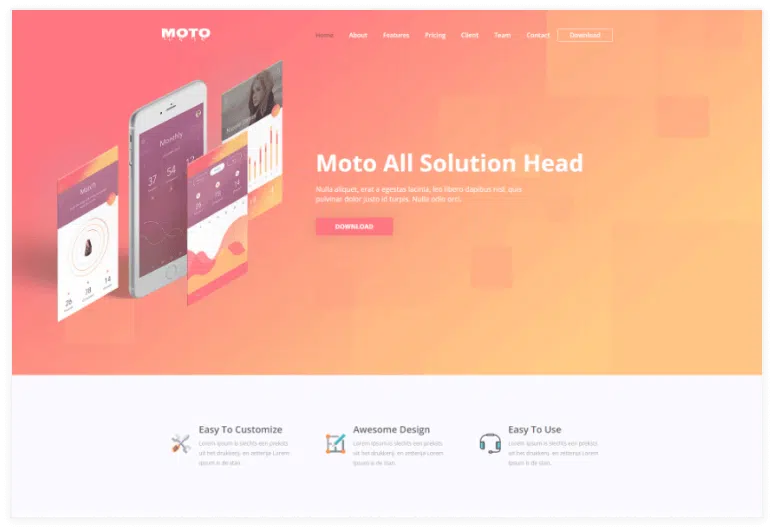Click description text under Easy To Use
This screenshot has width=774, height=531.
(553, 453)
